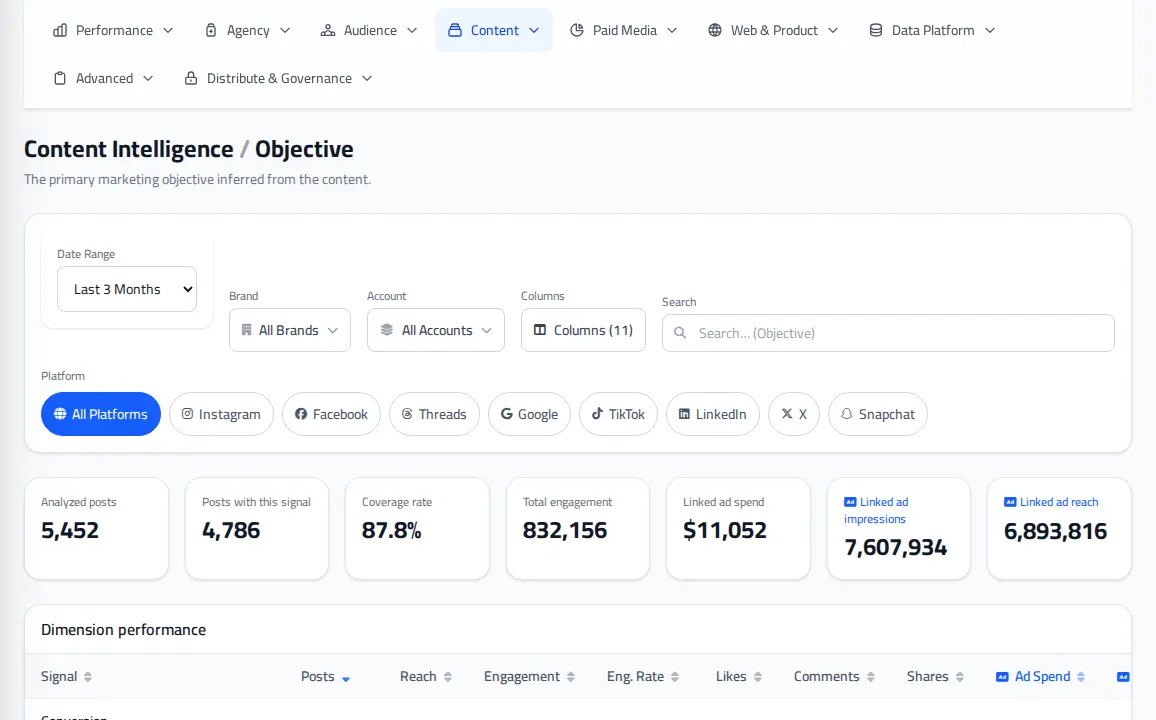Image resolution: width=1156 pixels, height=720 pixels.
Task: Toggle the TikTok platform filter
Action: point(618,414)
